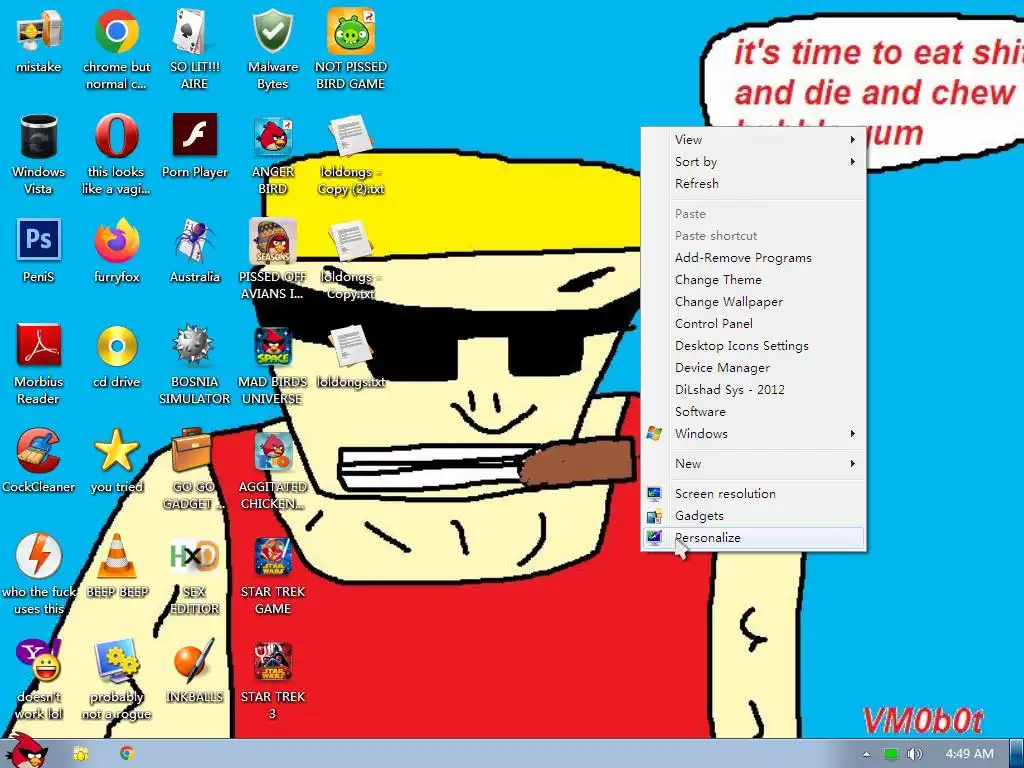The width and height of the screenshot is (1024, 768).
Task: Open the Angry Bird Start button
Action: (27, 752)
